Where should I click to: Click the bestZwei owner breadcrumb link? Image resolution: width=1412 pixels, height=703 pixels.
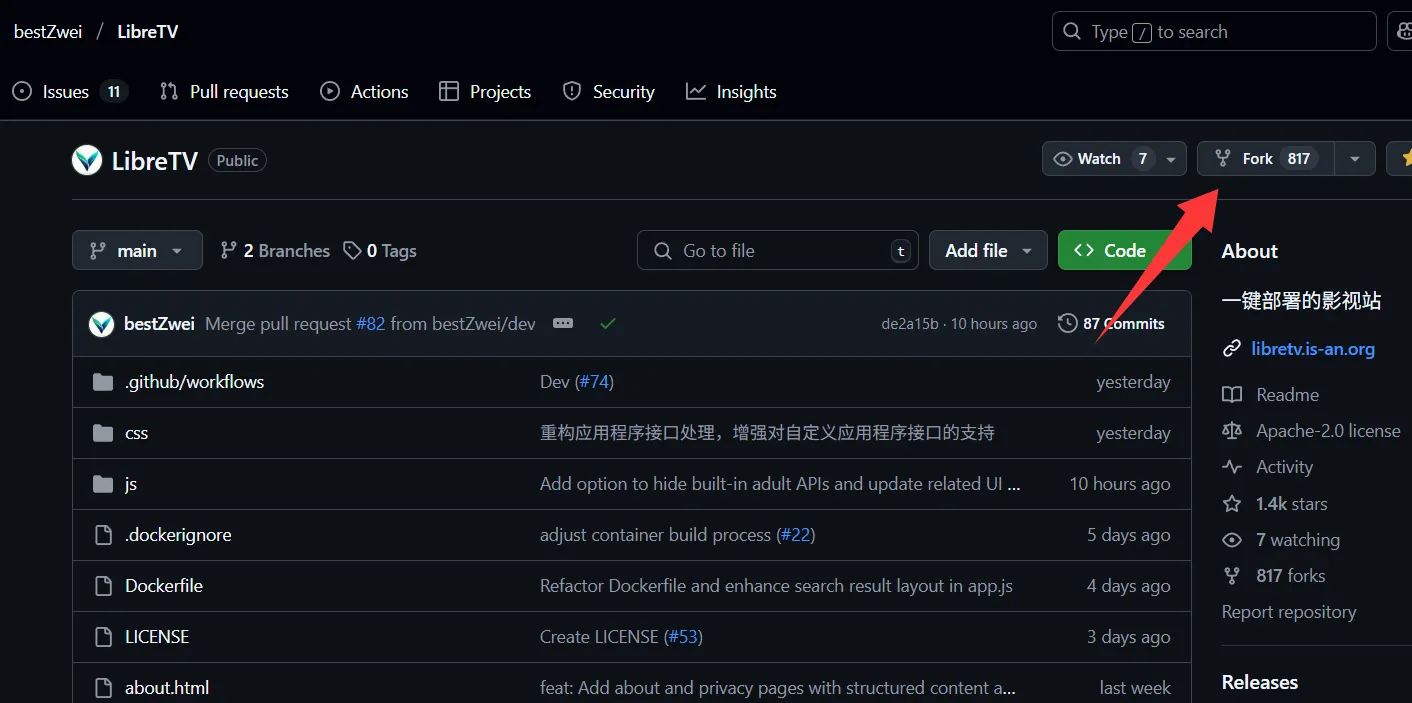[x=48, y=32]
